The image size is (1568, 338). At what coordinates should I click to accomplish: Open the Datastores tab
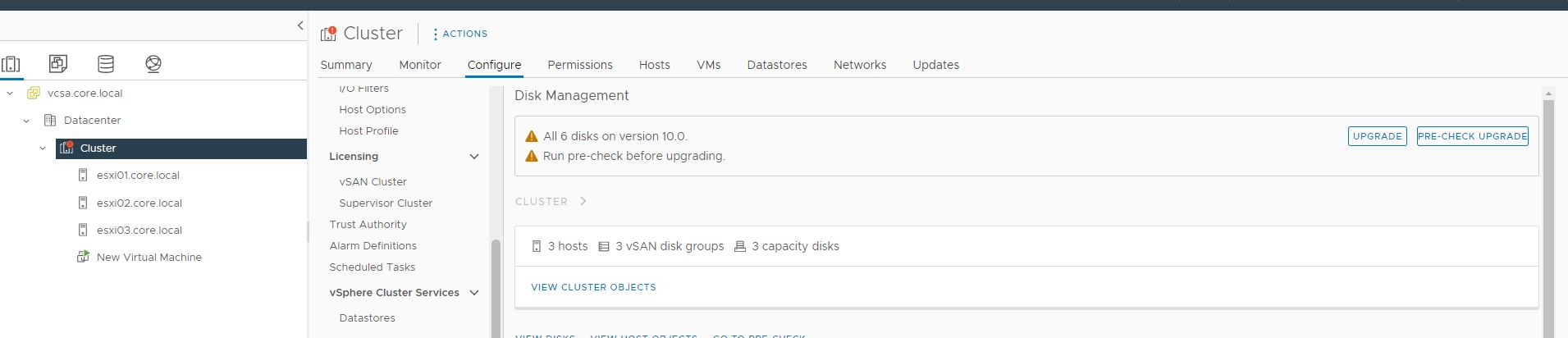click(777, 65)
